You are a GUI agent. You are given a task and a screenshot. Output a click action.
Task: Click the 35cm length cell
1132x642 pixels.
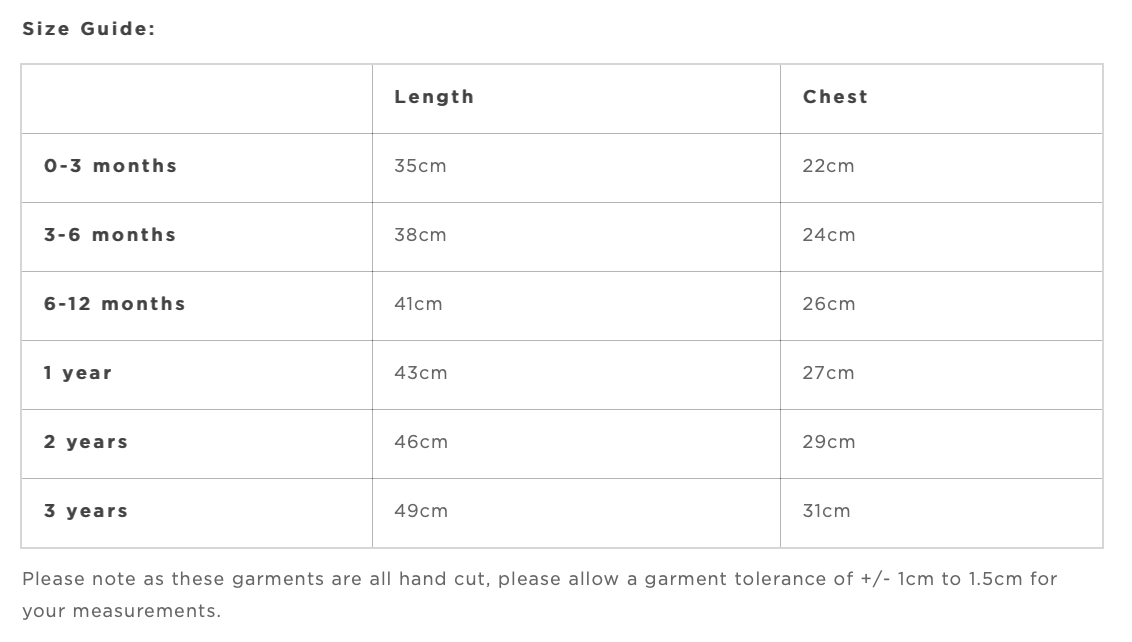(420, 166)
